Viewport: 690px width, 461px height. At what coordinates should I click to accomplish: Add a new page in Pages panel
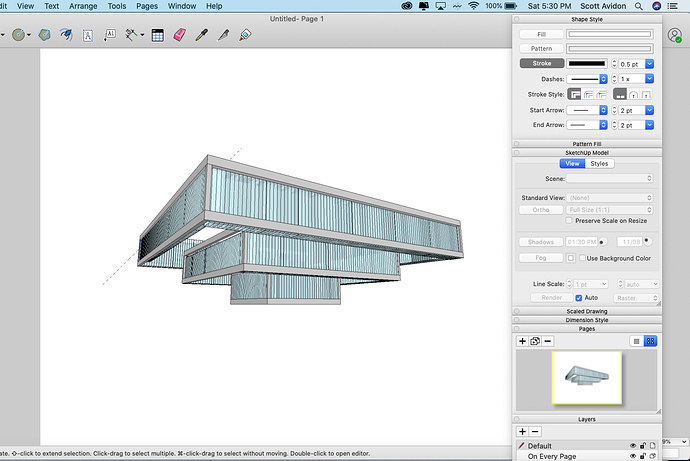coord(522,341)
